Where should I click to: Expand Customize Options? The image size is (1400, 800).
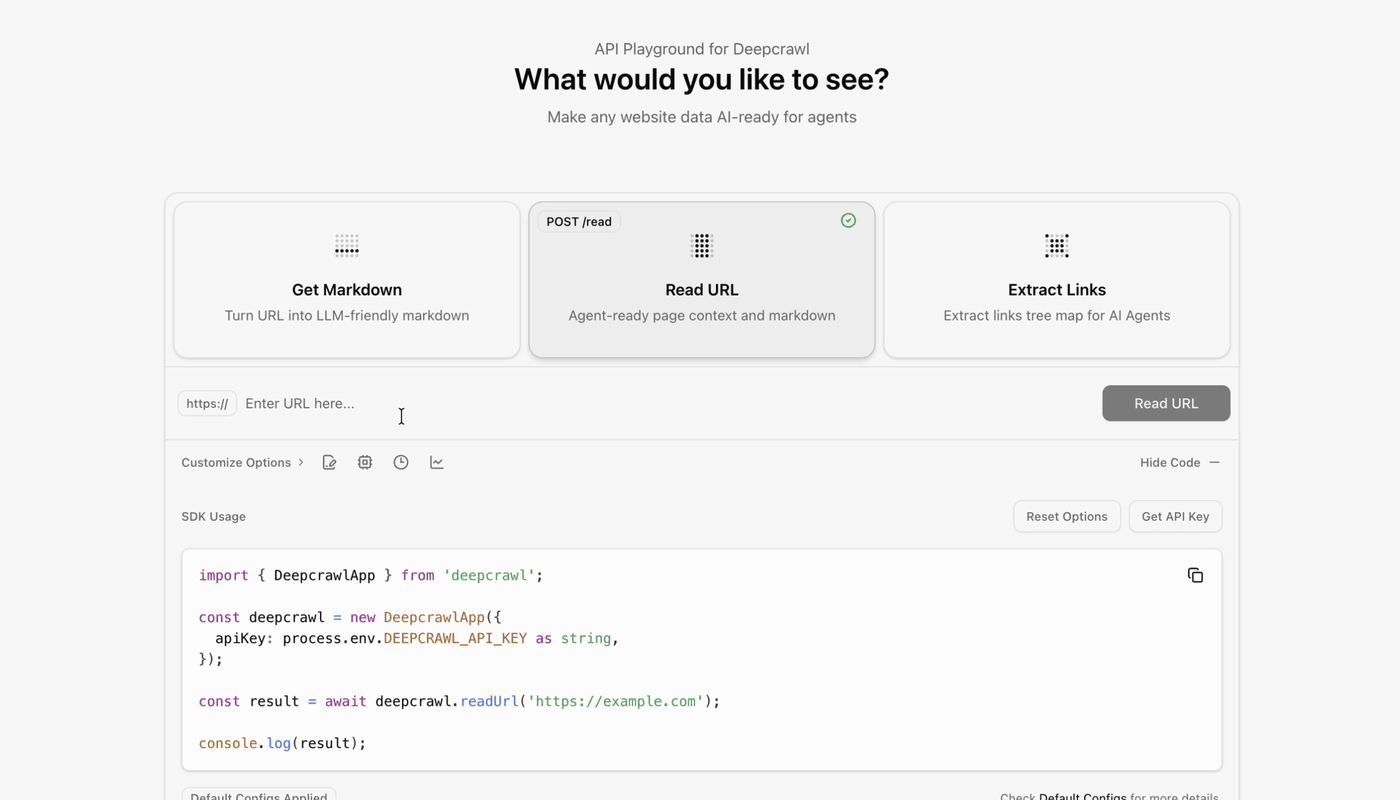[x=242, y=462]
